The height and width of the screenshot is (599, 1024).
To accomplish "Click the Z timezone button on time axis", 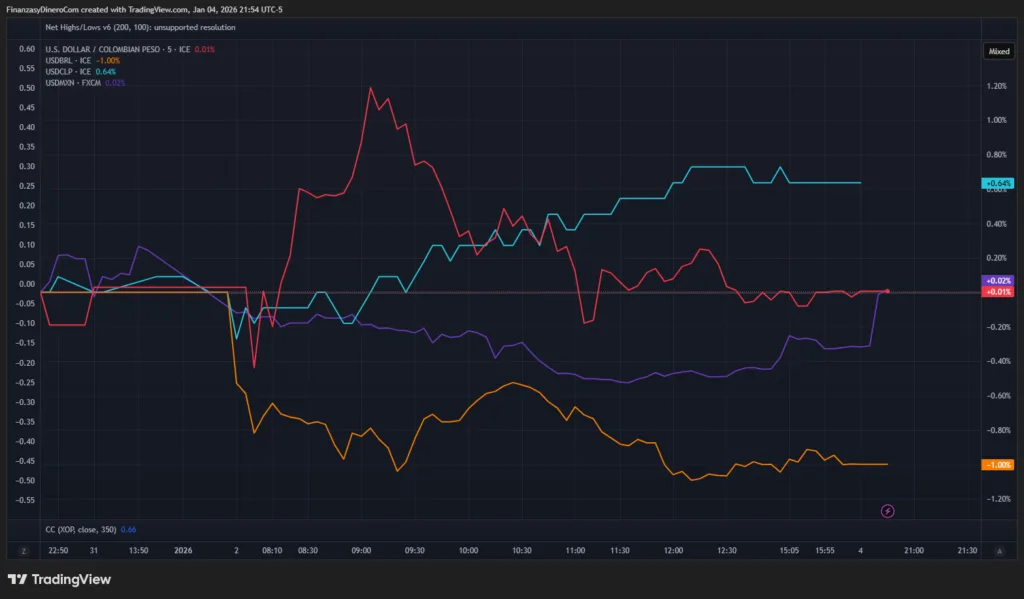I will [23, 550].
